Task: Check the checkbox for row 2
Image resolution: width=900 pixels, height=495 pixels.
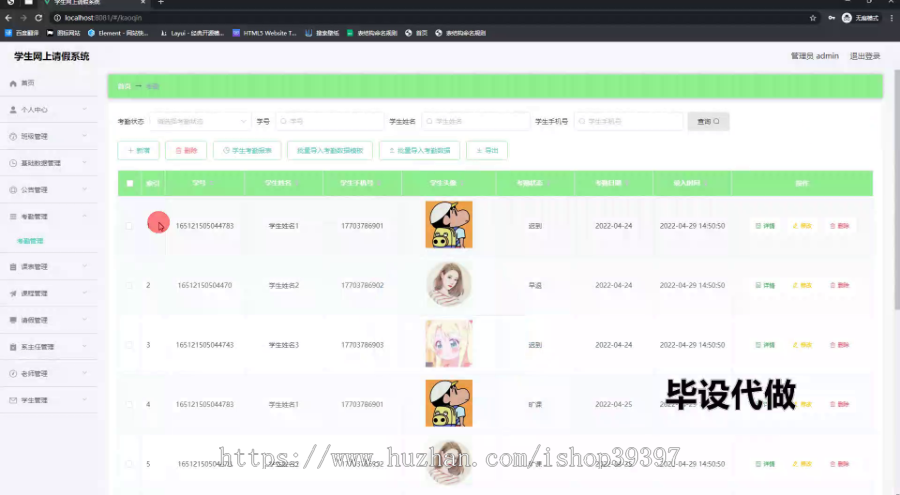Action: tap(129, 285)
